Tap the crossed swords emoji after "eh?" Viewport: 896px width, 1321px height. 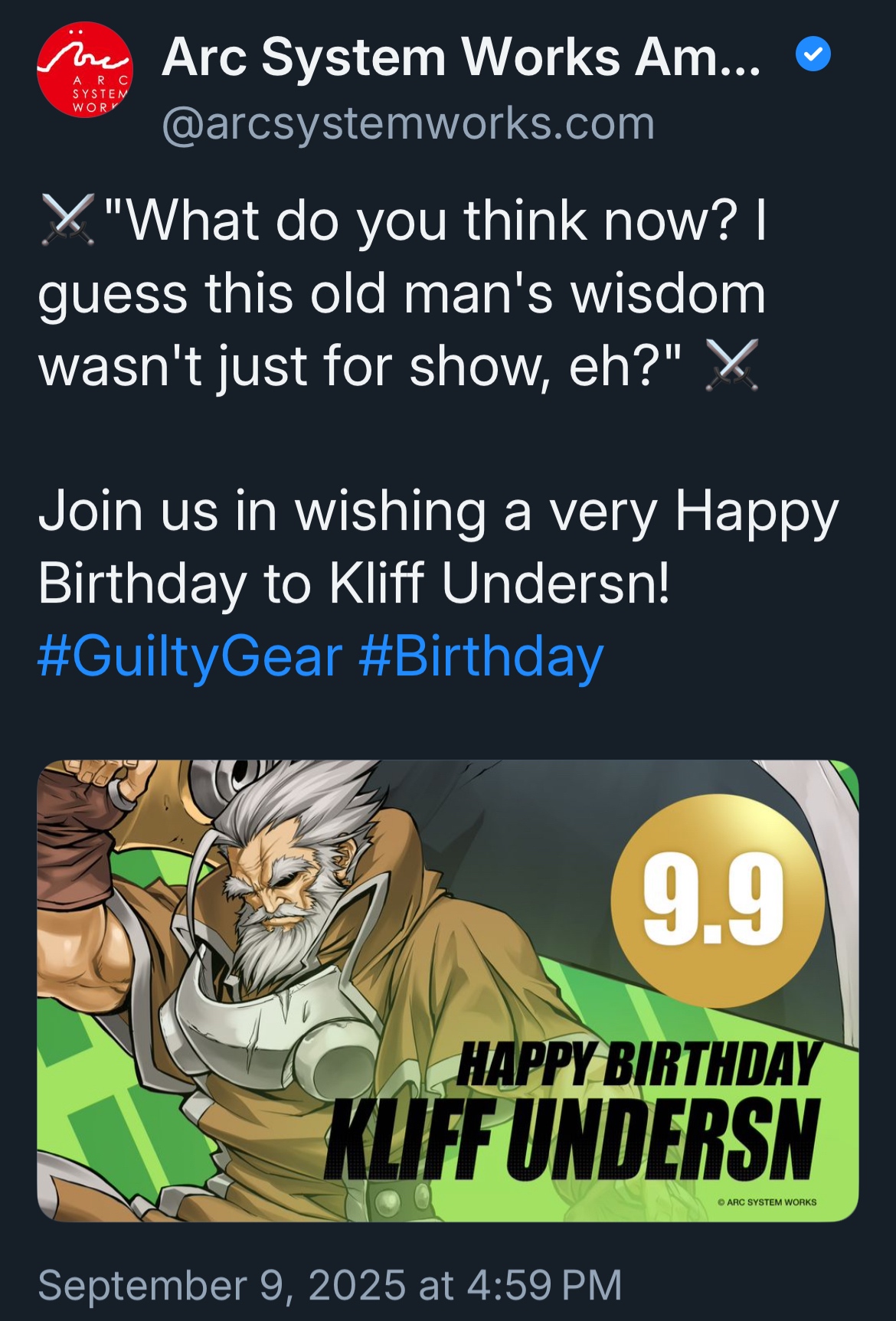click(x=731, y=365)
